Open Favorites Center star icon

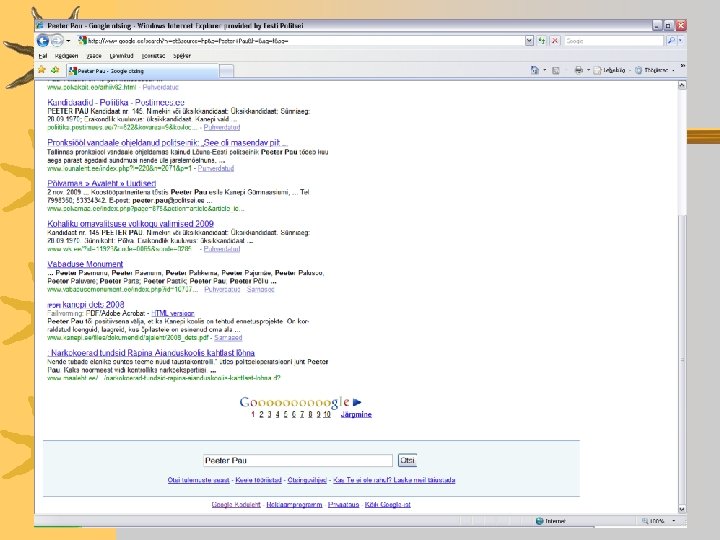point(42,70)
